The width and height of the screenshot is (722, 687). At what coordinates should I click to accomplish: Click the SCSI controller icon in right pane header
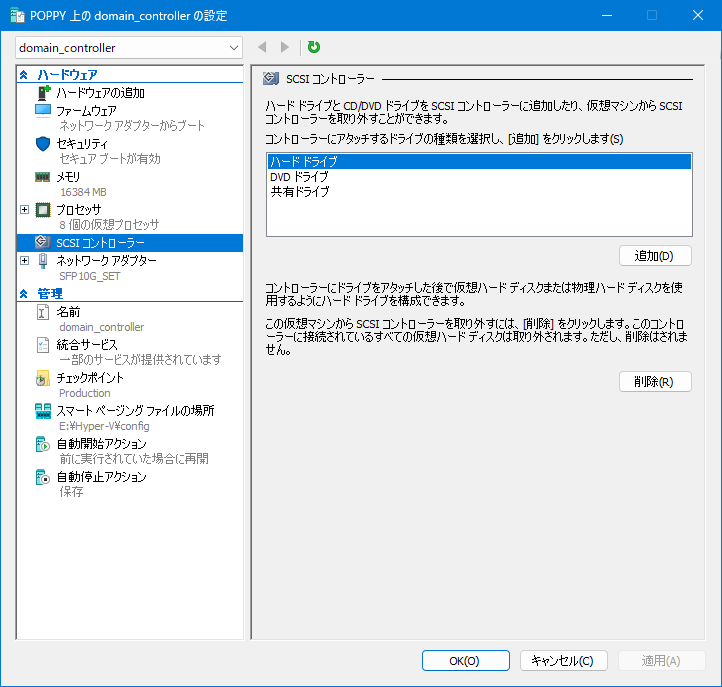click(x=271, y=78)
